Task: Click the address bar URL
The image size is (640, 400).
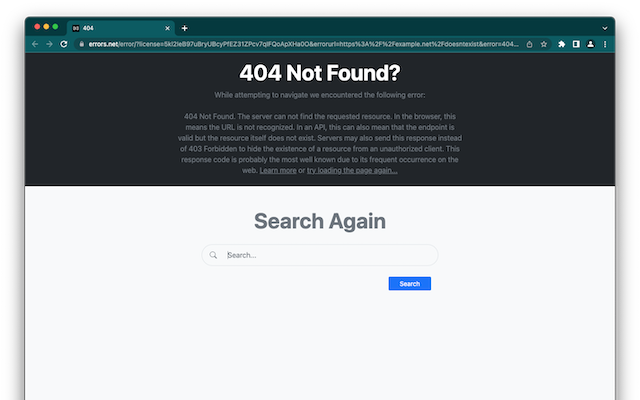Action: pyautogui.click(x=304, y=44)
